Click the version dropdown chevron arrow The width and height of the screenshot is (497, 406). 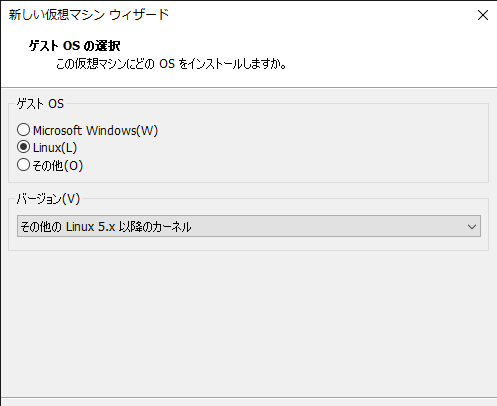(472, 227)
